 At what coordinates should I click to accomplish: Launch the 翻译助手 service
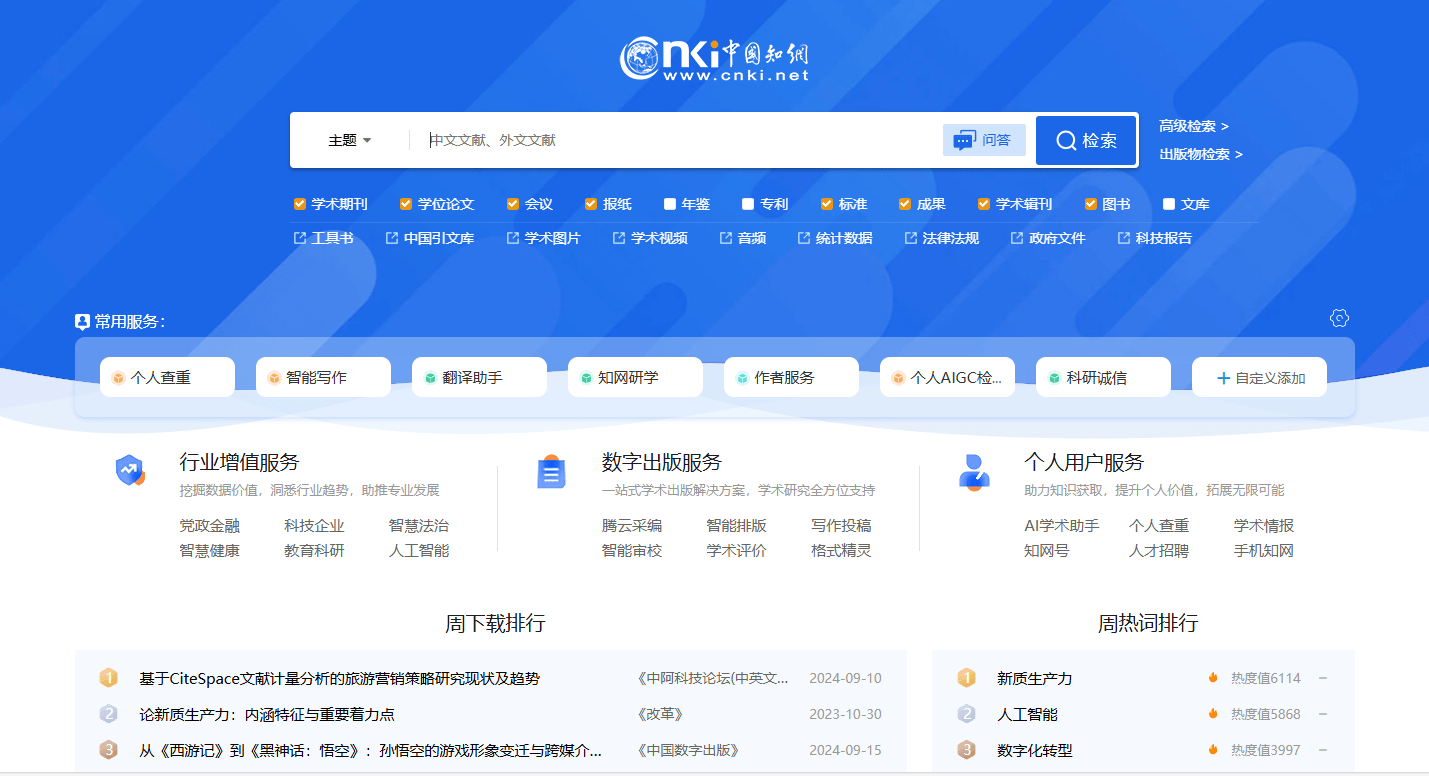click(x=479, y=377)
